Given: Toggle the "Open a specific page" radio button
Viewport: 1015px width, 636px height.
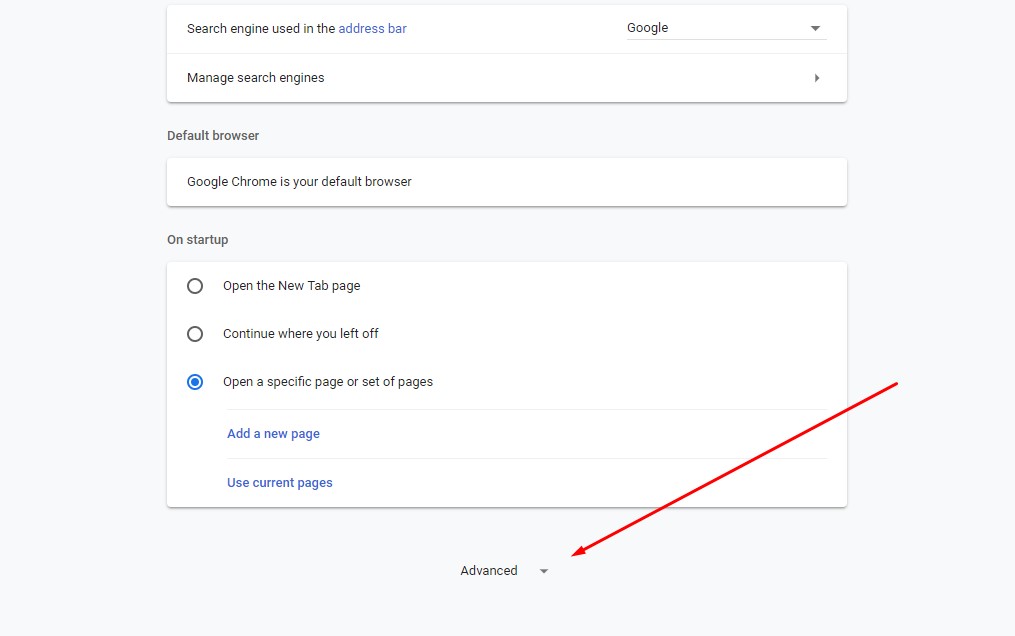Looking at the screenshot, I should click(x=195, y=382).
